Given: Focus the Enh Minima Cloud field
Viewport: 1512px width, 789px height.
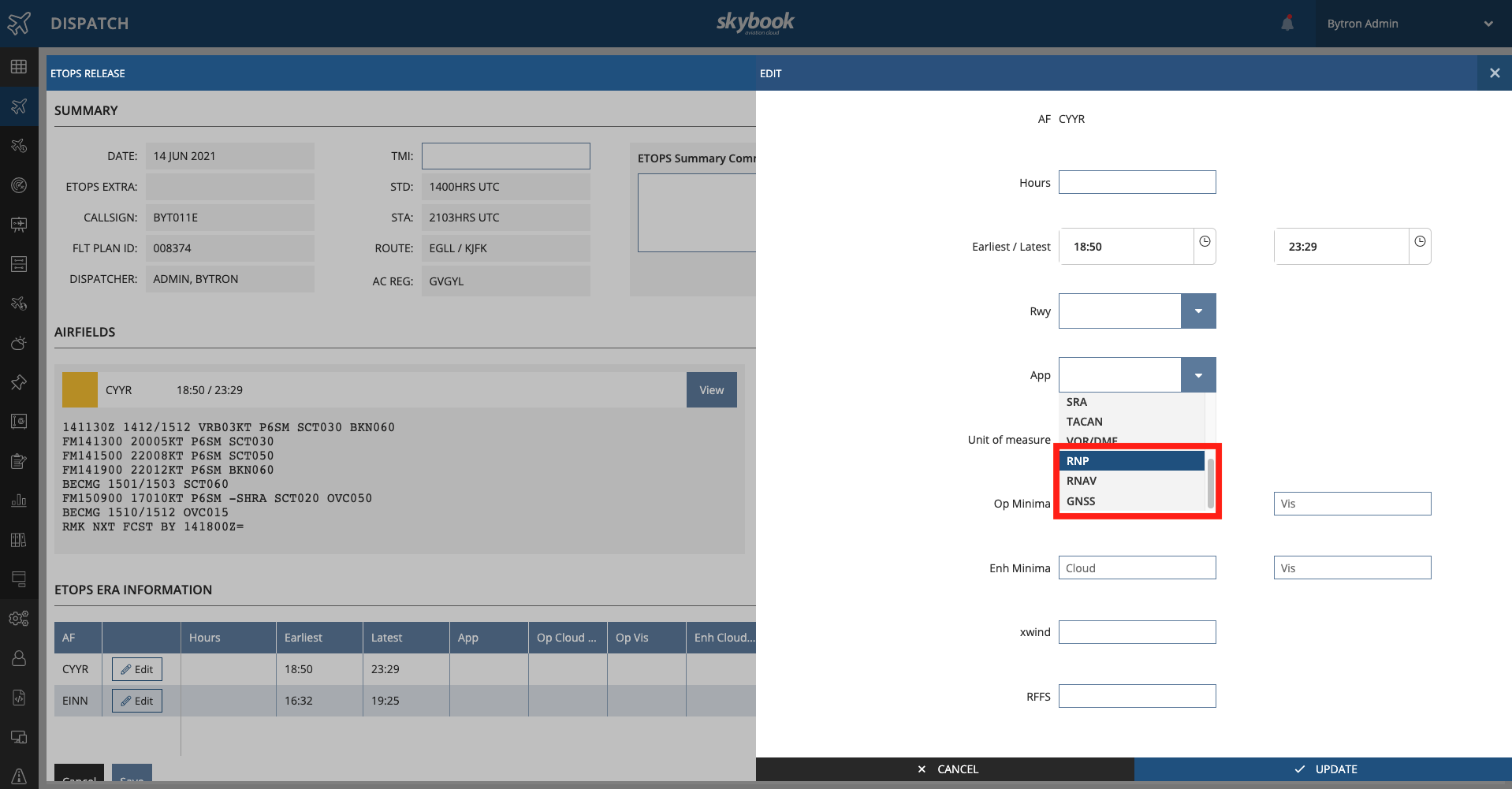Looking at the screenshot, I should point(1137,568).
